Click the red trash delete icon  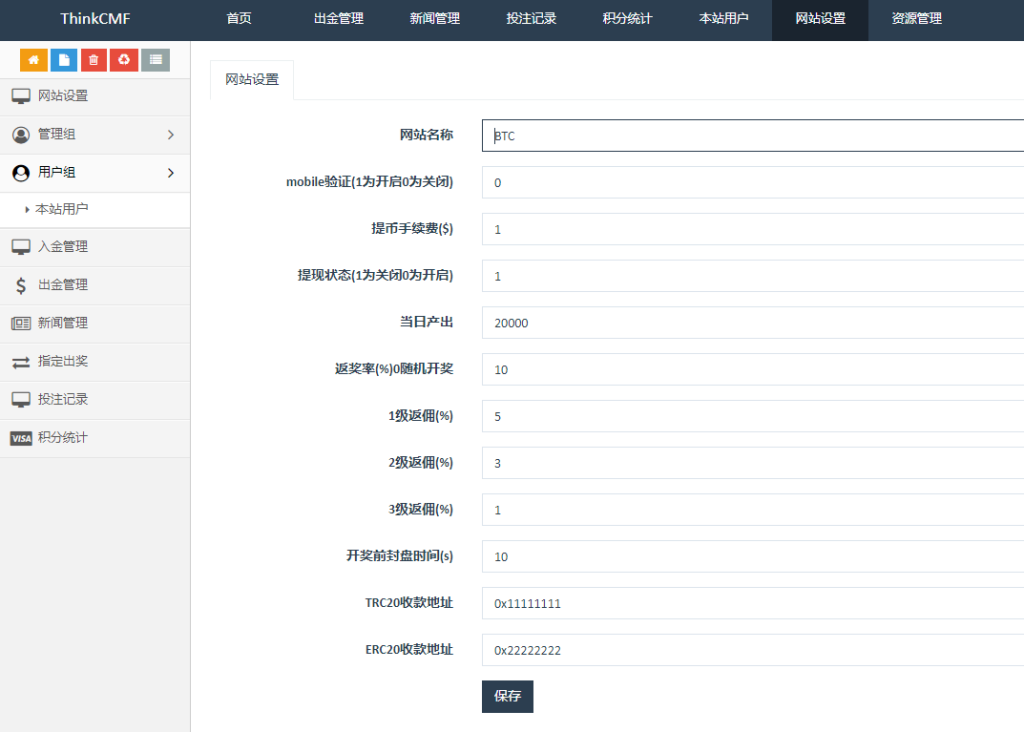[x=93, y=60]
